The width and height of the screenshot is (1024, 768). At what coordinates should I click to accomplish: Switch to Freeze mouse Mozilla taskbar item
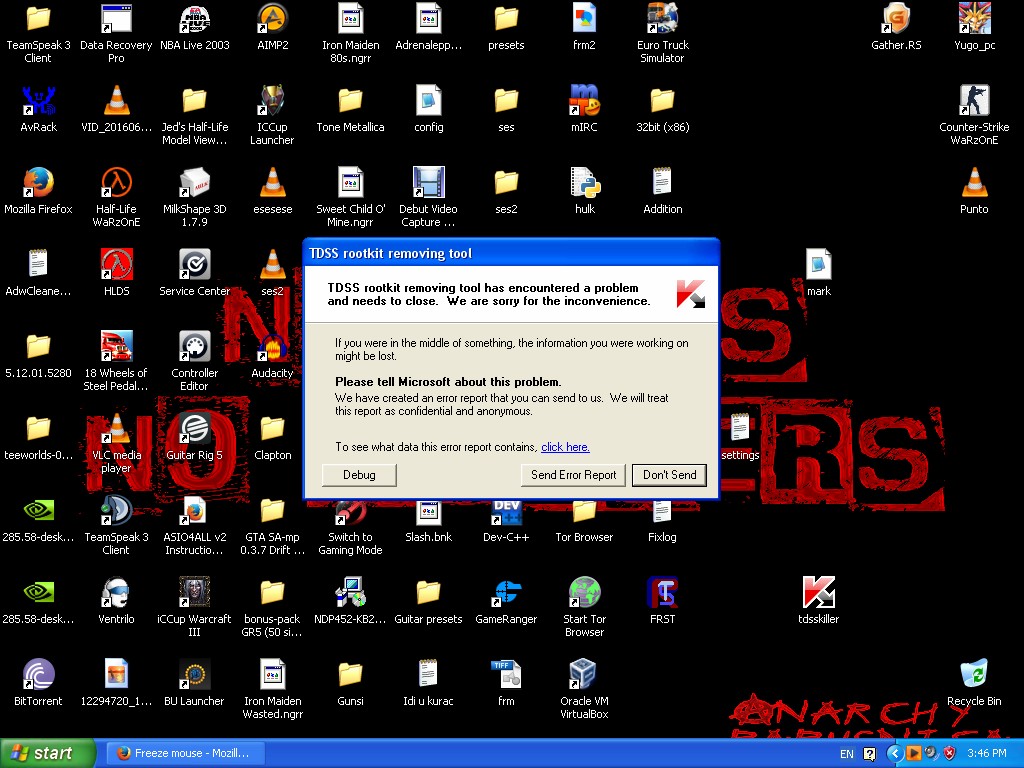click(184, 753)
